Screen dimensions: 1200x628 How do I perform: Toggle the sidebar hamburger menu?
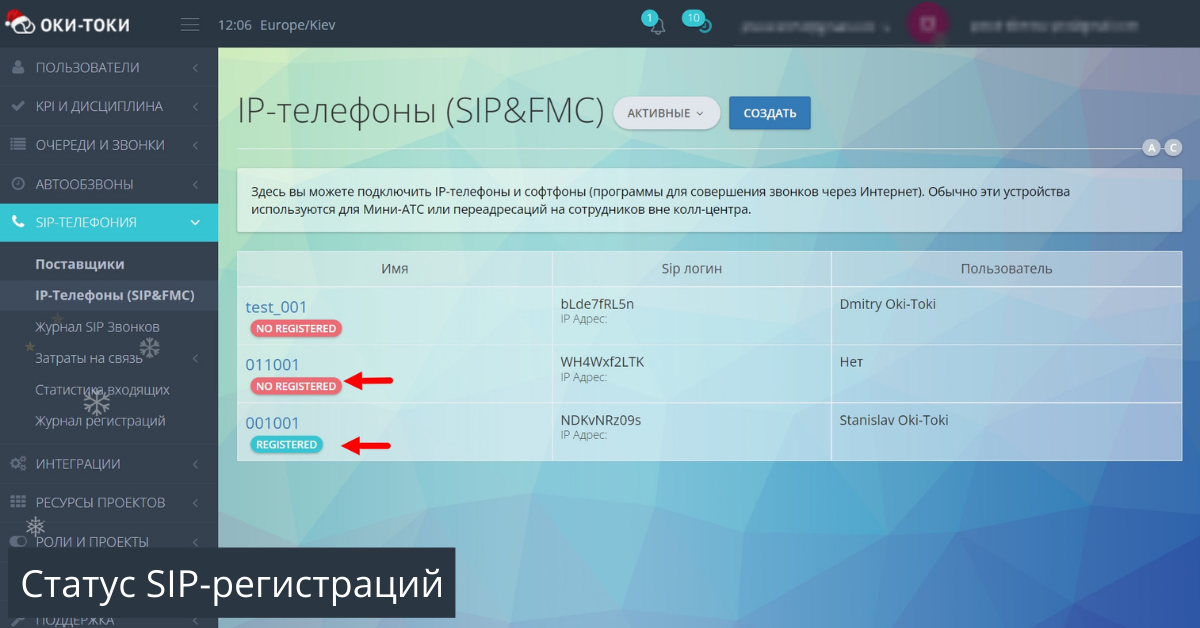[x=189, y=22]
